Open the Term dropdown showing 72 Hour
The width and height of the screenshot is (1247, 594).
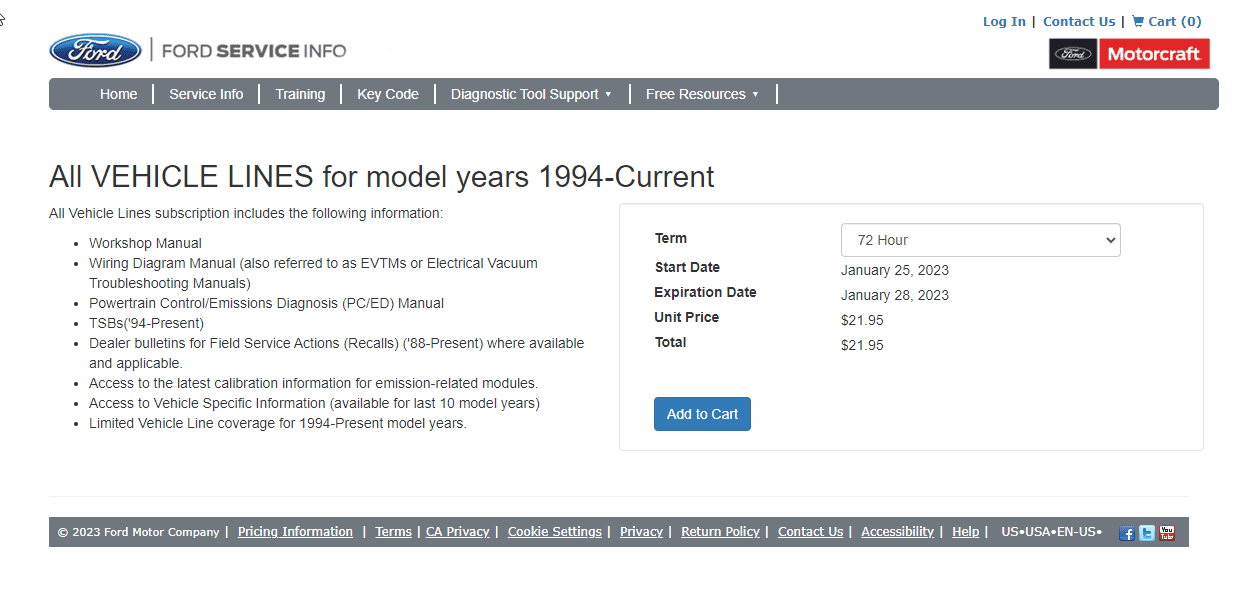[980, 240]
